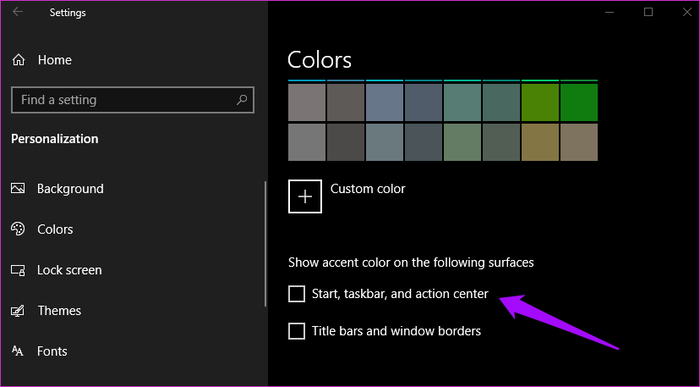Click the sidebar vertical scrollbar
The height and width of the screenshot is (387, 700).
pyautogui.click(x=265, y=244)
